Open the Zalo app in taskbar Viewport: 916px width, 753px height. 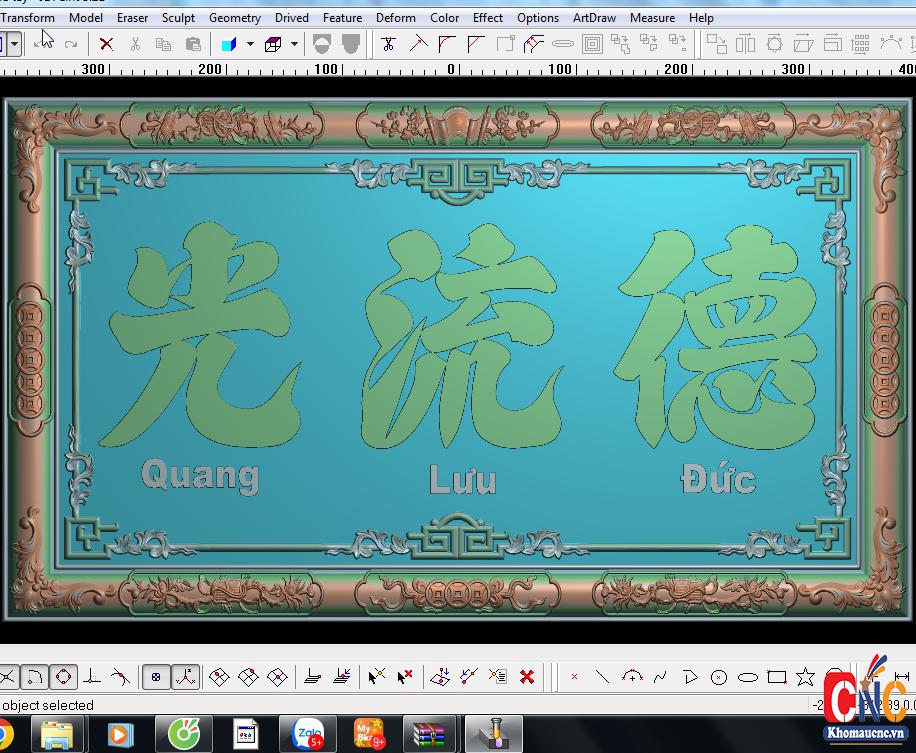coord(307,735)
